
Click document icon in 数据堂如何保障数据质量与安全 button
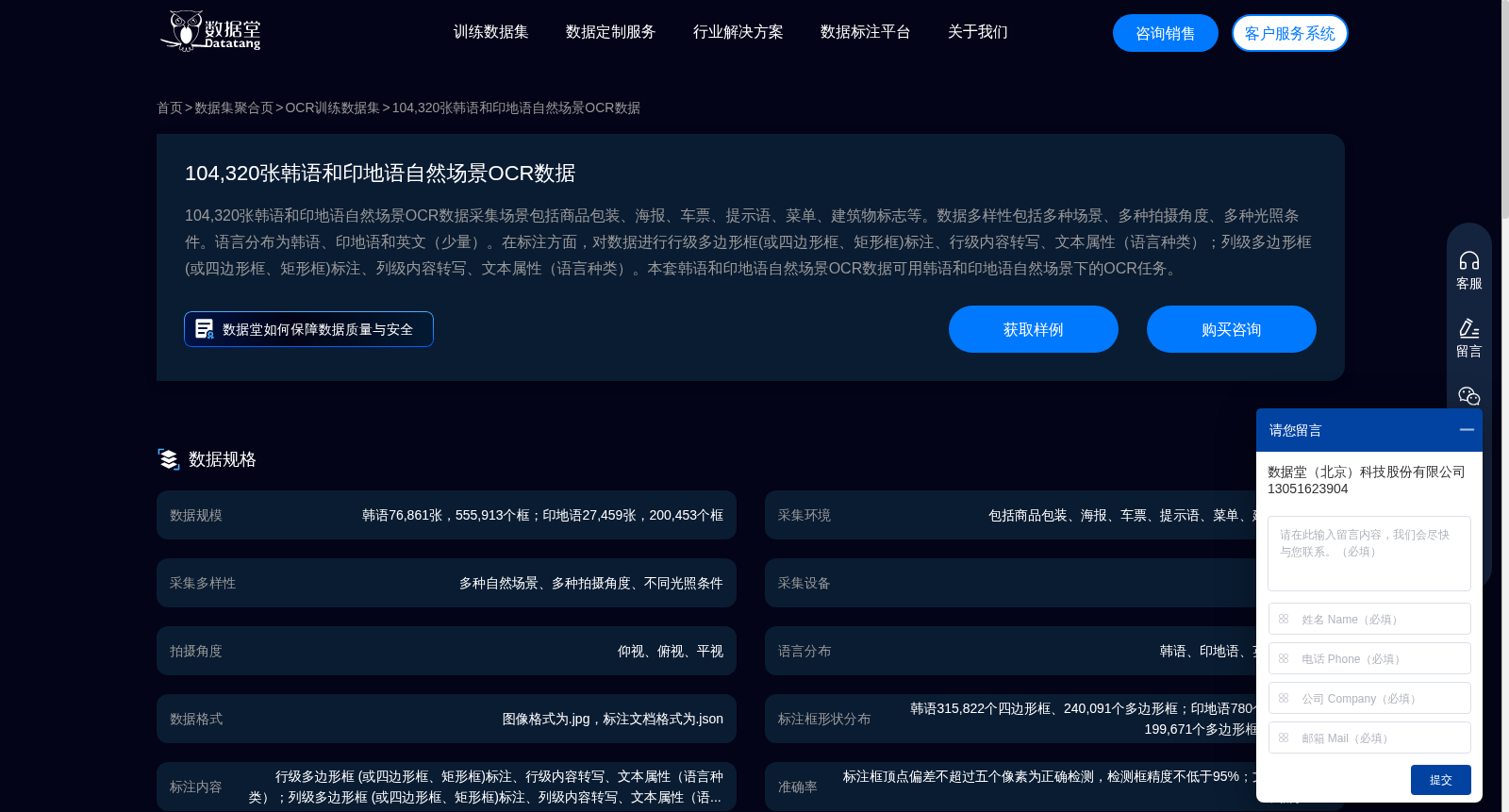(204, 329)
